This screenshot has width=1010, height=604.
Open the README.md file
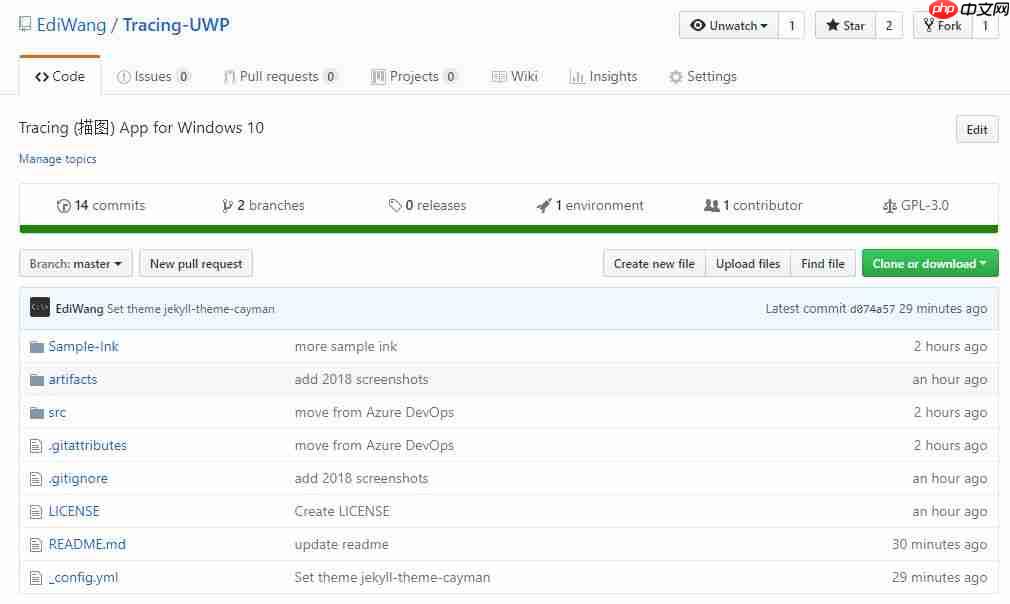pos(87,544)
